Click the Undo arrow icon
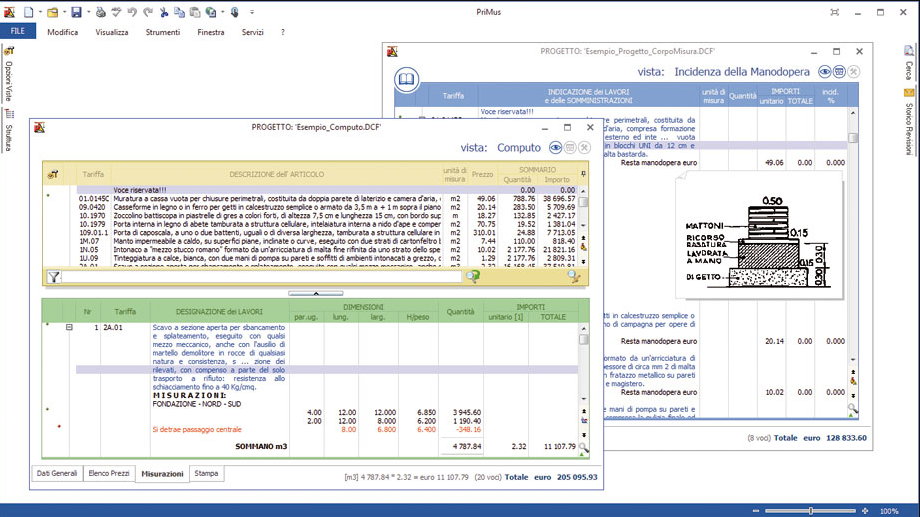Image resolution: width=920 pixels, height=517 pixels. coord(133,12)
